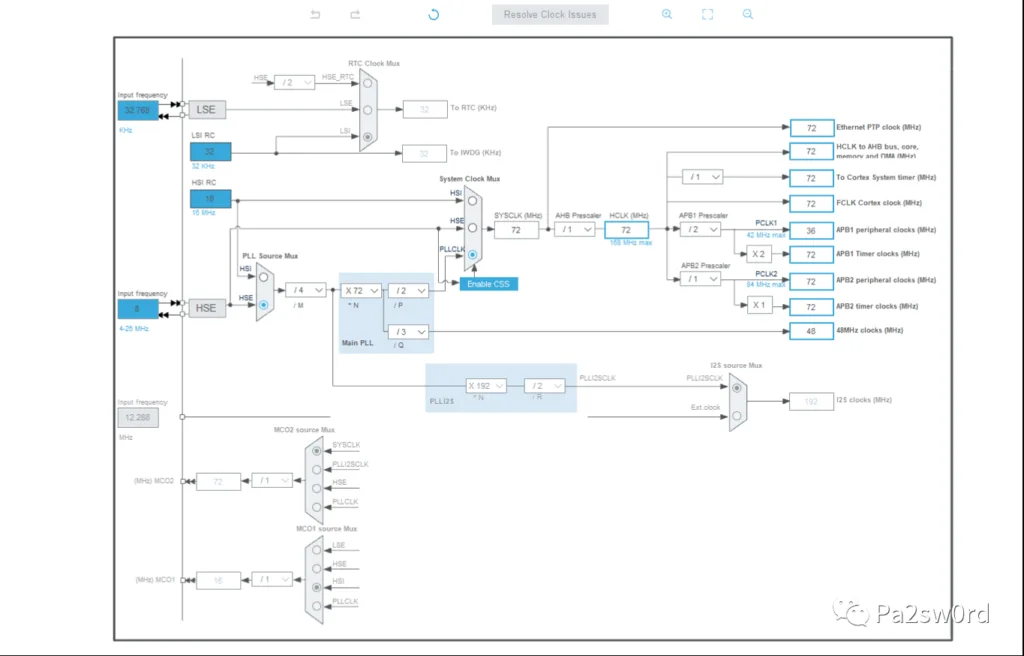
Task: Select PLLI2SCLK in MCO2 source Mux
Action: click(x=317, y=469)
